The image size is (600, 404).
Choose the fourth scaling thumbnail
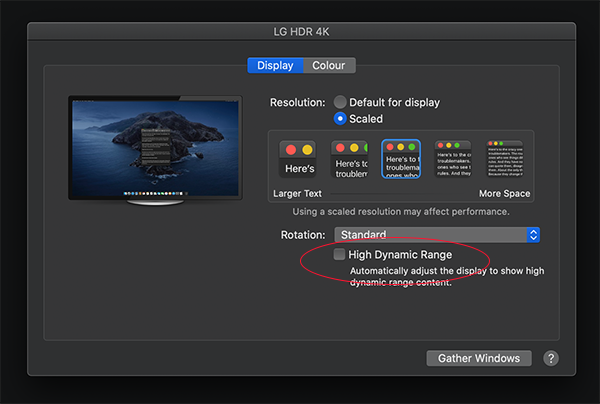click(453, 159)
